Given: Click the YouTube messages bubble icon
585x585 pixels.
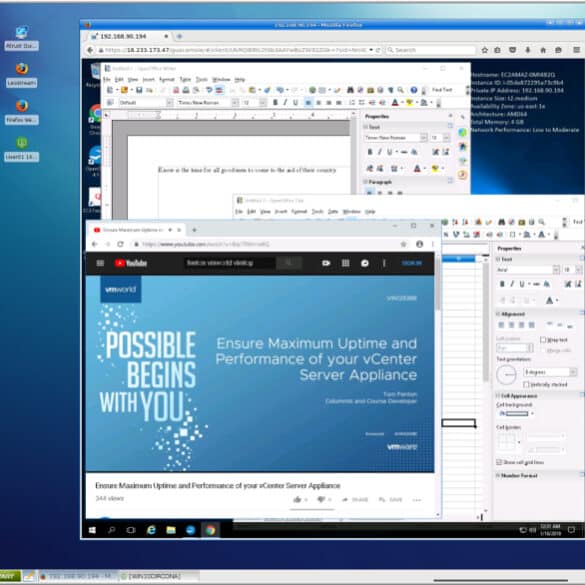Looking at the screenshot, I should click(x=365, y=263).
